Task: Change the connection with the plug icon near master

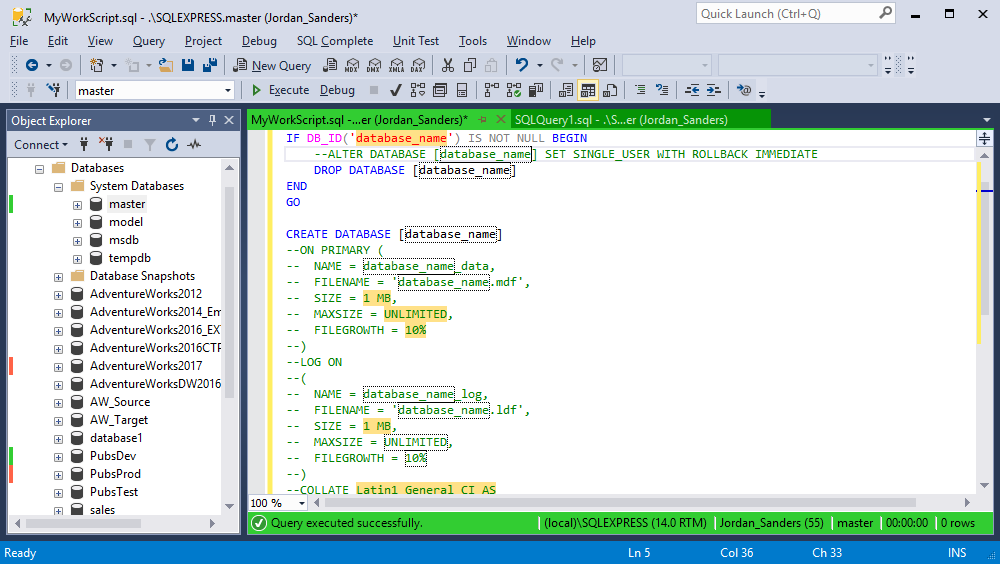Action: [54, 90]
